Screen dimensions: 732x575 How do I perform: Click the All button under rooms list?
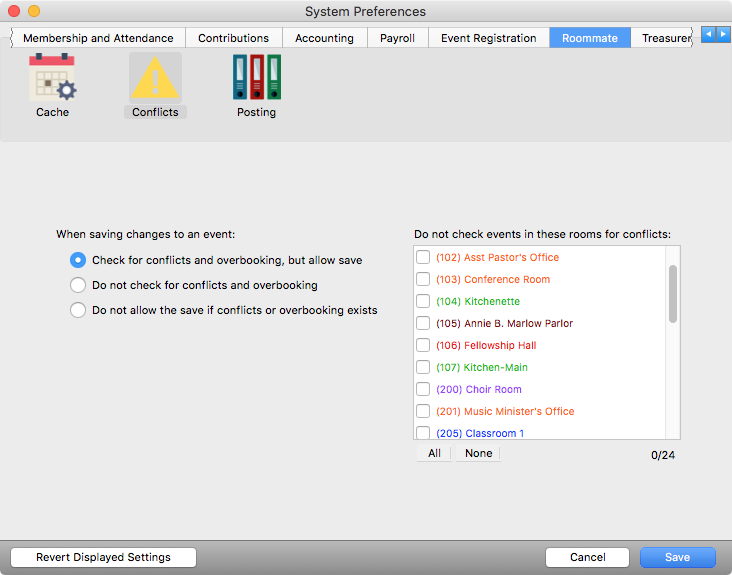pos(434,453)
